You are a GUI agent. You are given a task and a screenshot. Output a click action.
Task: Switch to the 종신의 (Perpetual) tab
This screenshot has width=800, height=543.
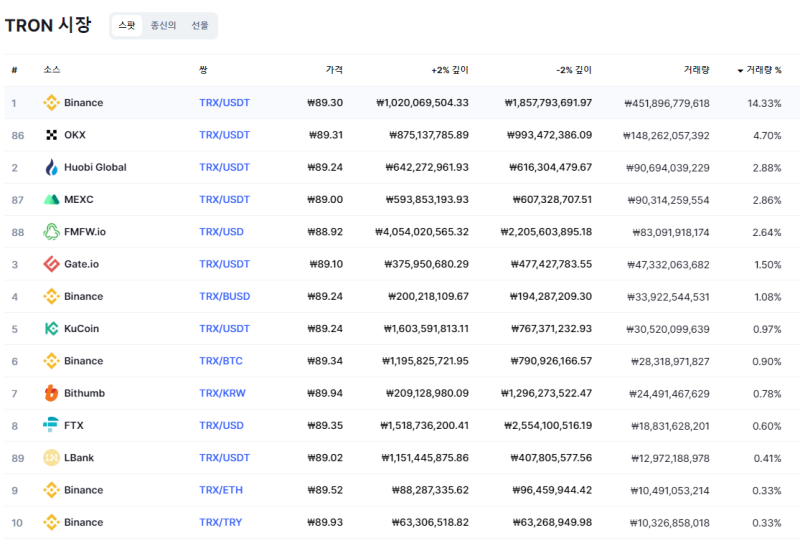[x=163, y=26]
